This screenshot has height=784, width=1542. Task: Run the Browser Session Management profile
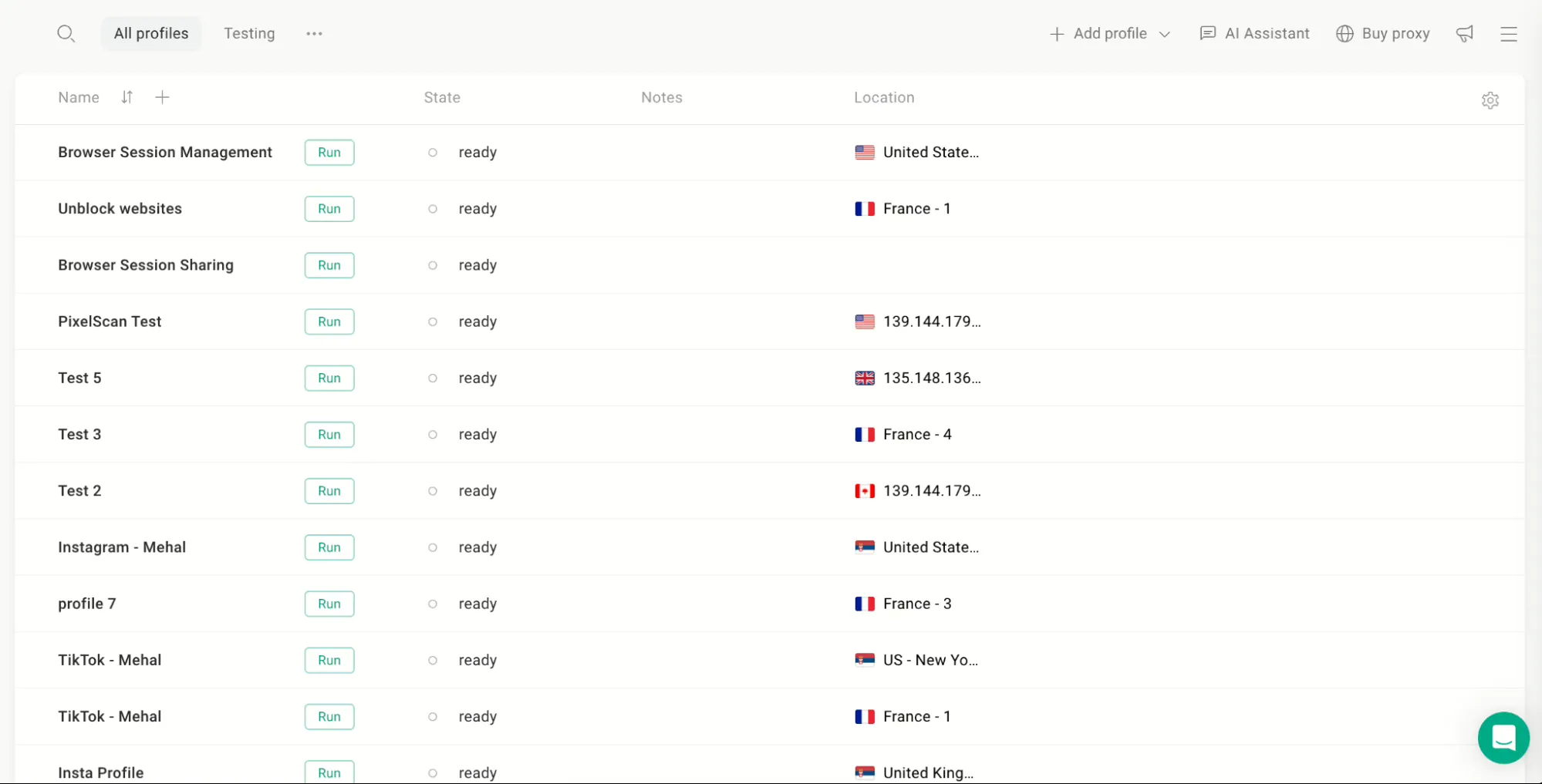329,153
